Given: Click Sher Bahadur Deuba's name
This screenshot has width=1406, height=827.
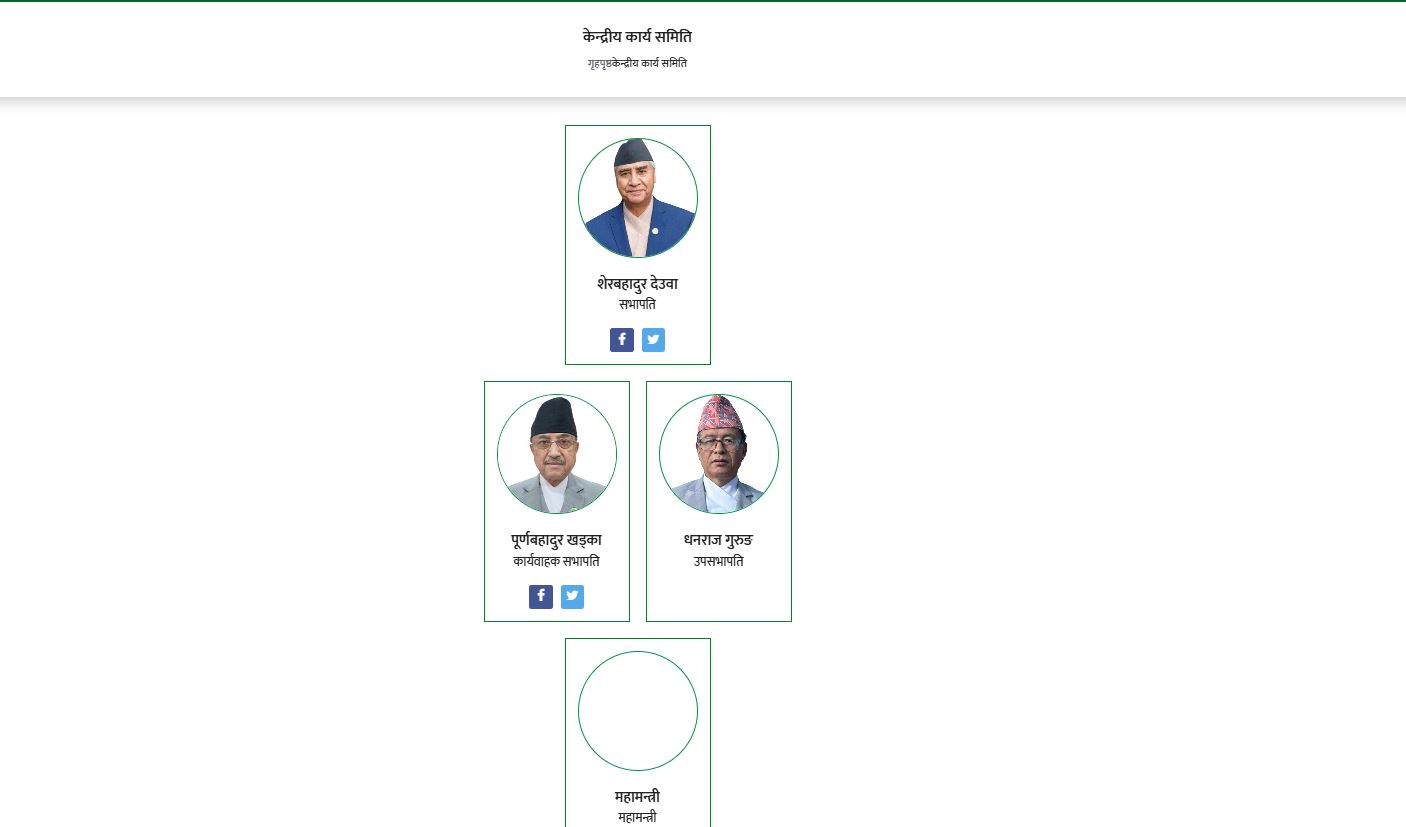Looking at the screenshot, I should click(637, 284).
